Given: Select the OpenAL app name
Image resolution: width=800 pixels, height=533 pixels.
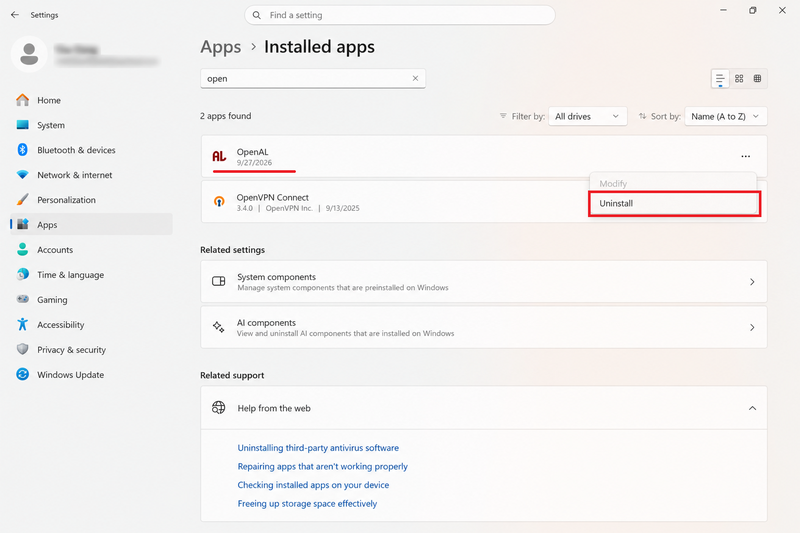Looking at the screenshot, I should point(252,152).
